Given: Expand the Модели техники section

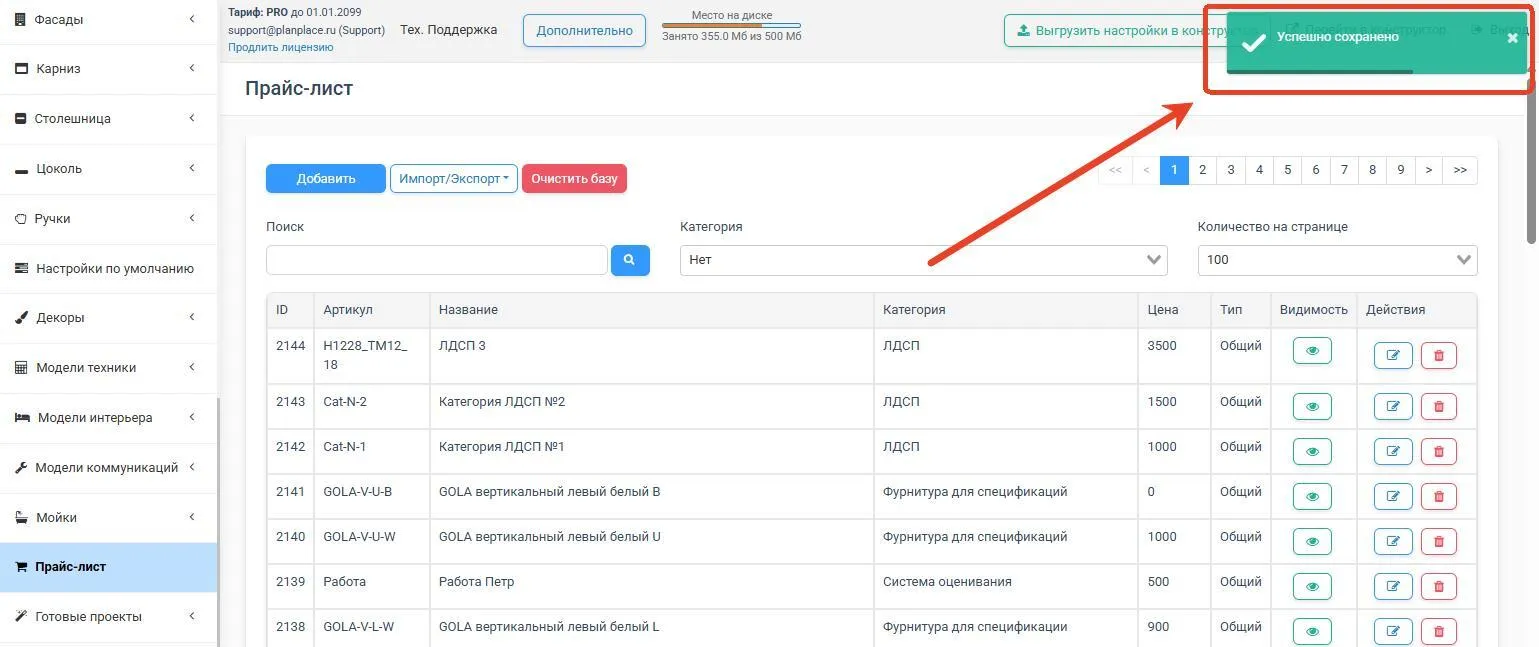Looking at the screenshot, I should point(108,368).
